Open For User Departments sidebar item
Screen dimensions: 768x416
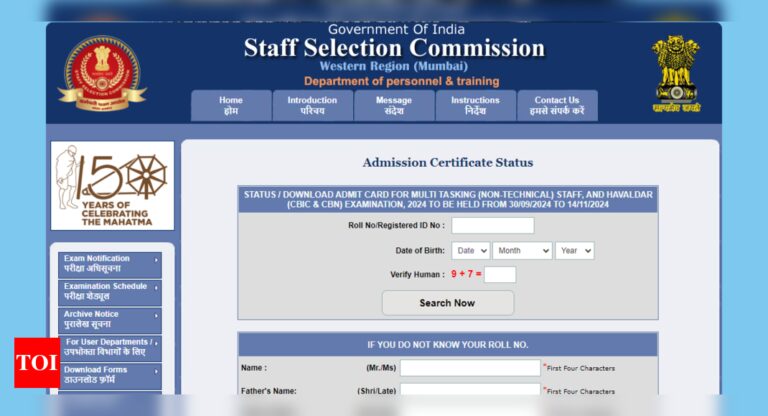[x=110, y=347]
